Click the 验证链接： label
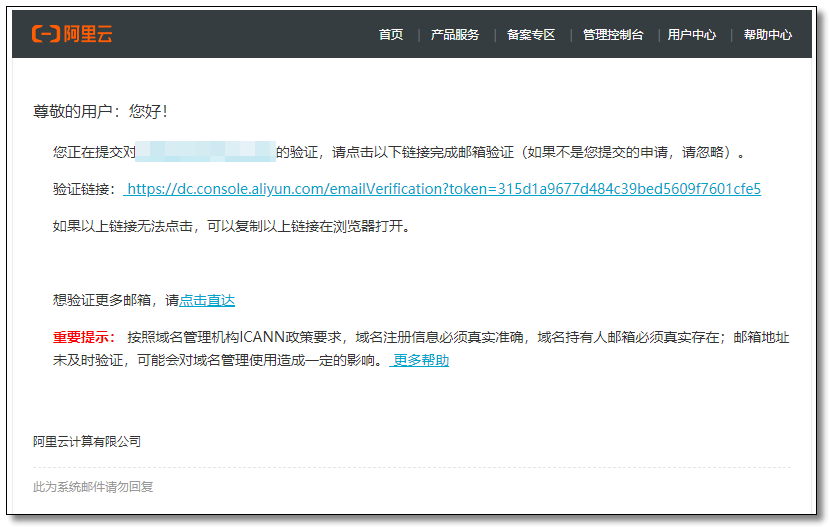 85,189
